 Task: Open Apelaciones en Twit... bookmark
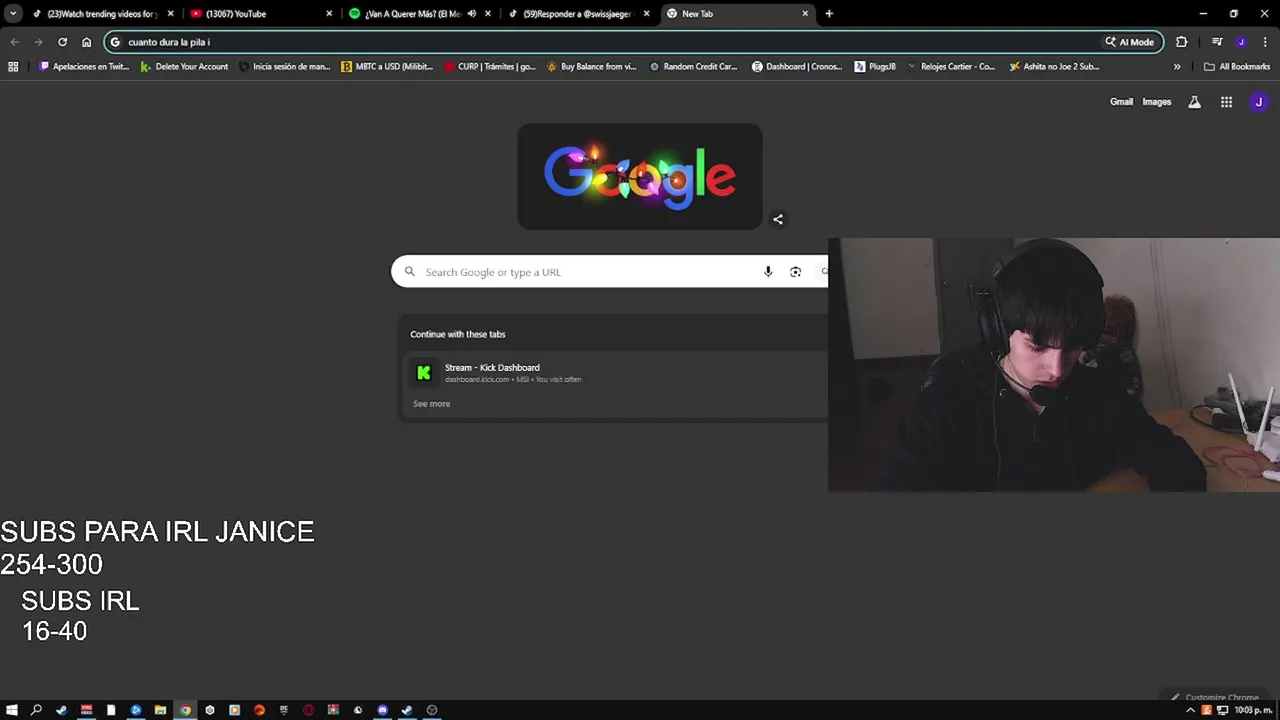83,67
